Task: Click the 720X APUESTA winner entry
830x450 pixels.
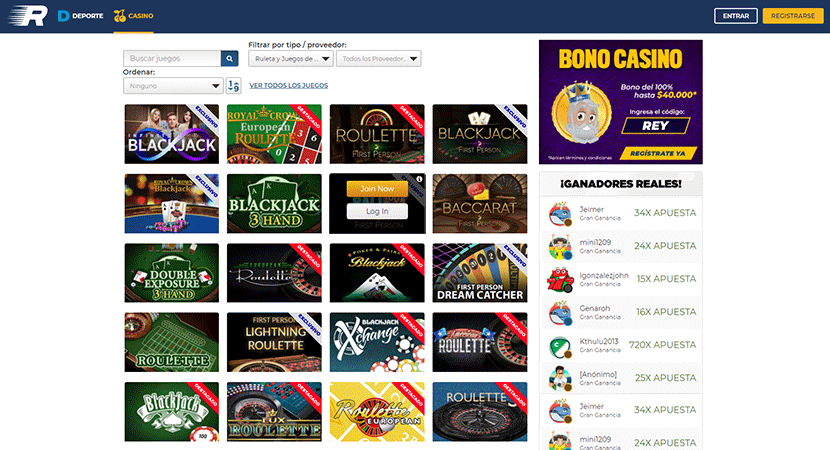Action: coord(621,345)
